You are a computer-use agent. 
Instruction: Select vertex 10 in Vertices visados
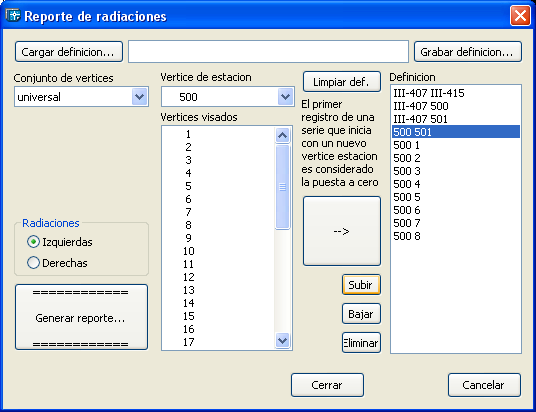click(218, 251)
